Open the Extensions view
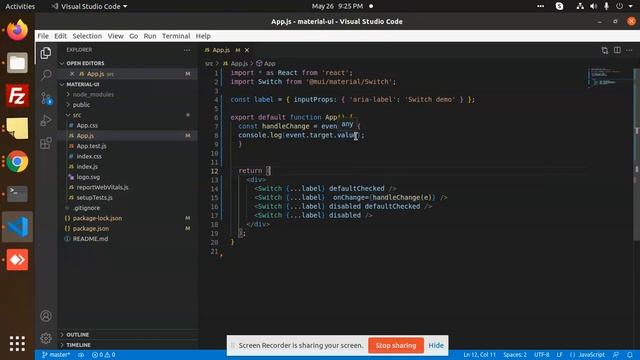 (x=46, y=143)
